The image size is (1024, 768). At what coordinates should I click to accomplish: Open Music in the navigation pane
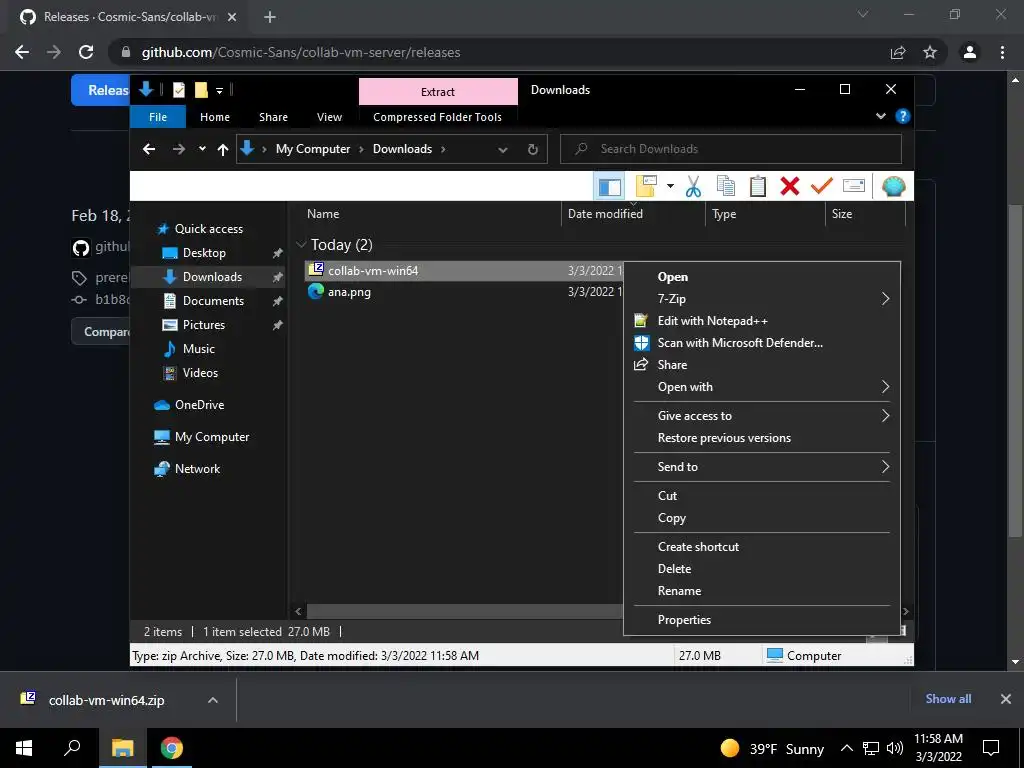[x=199, y=349]
